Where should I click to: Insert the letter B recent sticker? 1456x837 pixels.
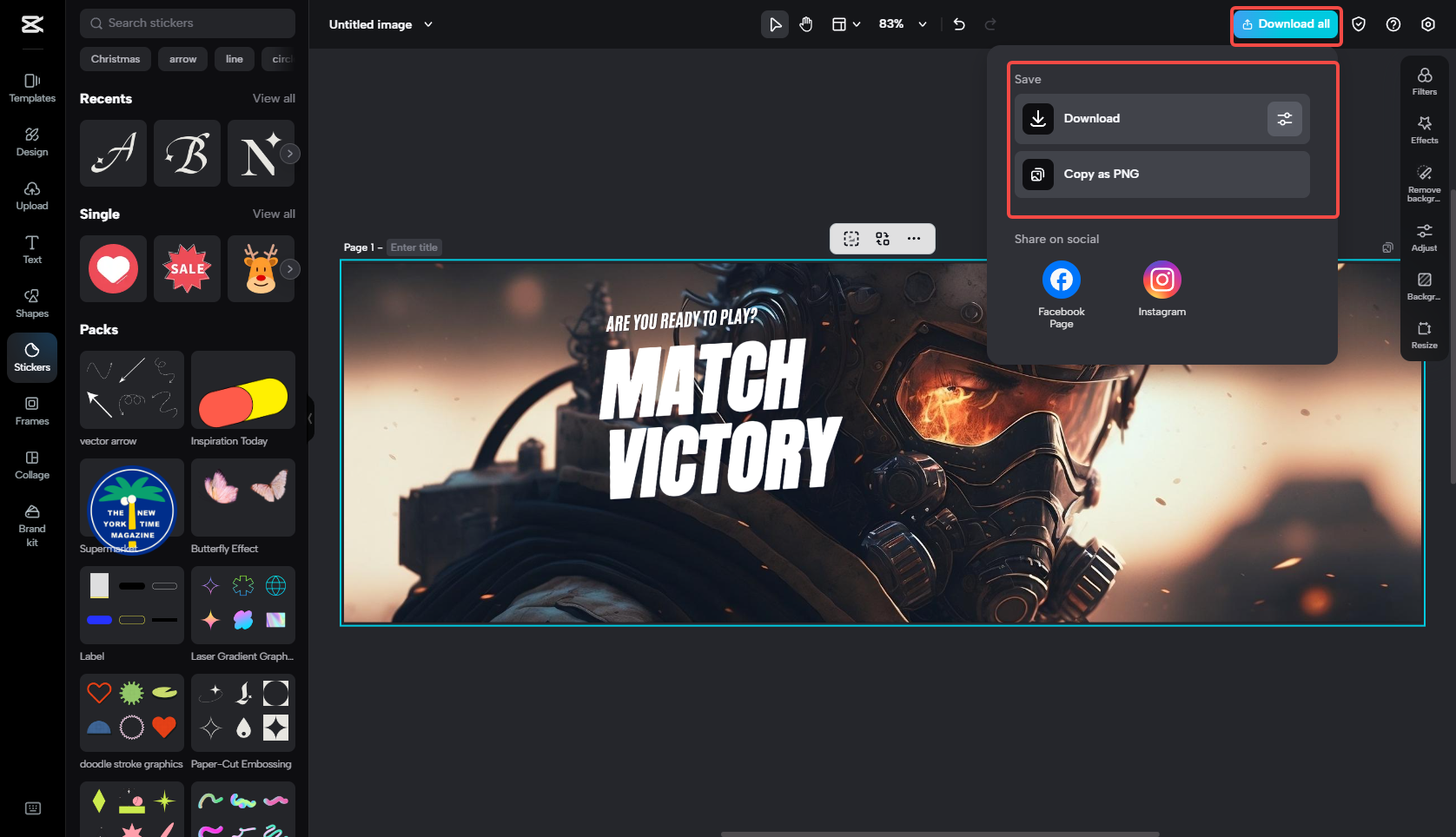point(187,154)
